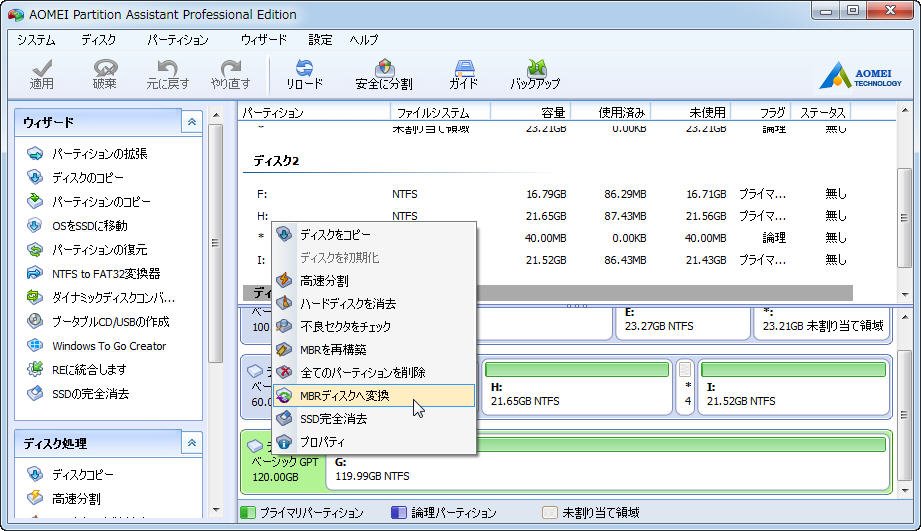Click the プロパティ context menu info icon
The image size is (921, 531).
point(284,442)
